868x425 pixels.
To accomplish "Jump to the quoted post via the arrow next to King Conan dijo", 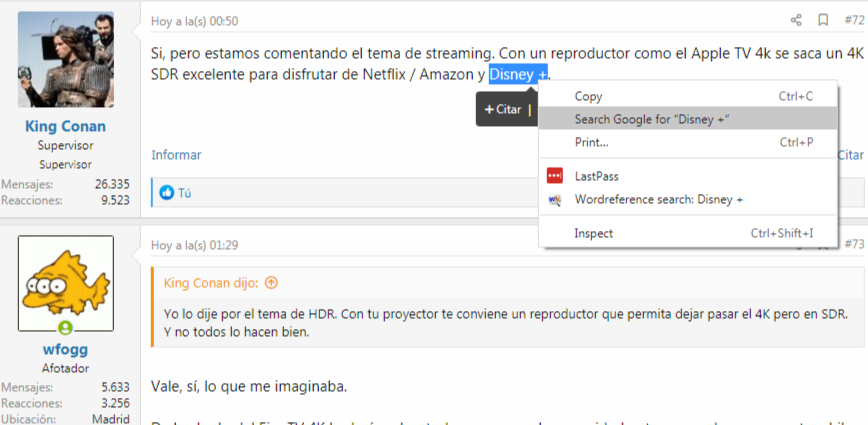I will click(271, 283).
